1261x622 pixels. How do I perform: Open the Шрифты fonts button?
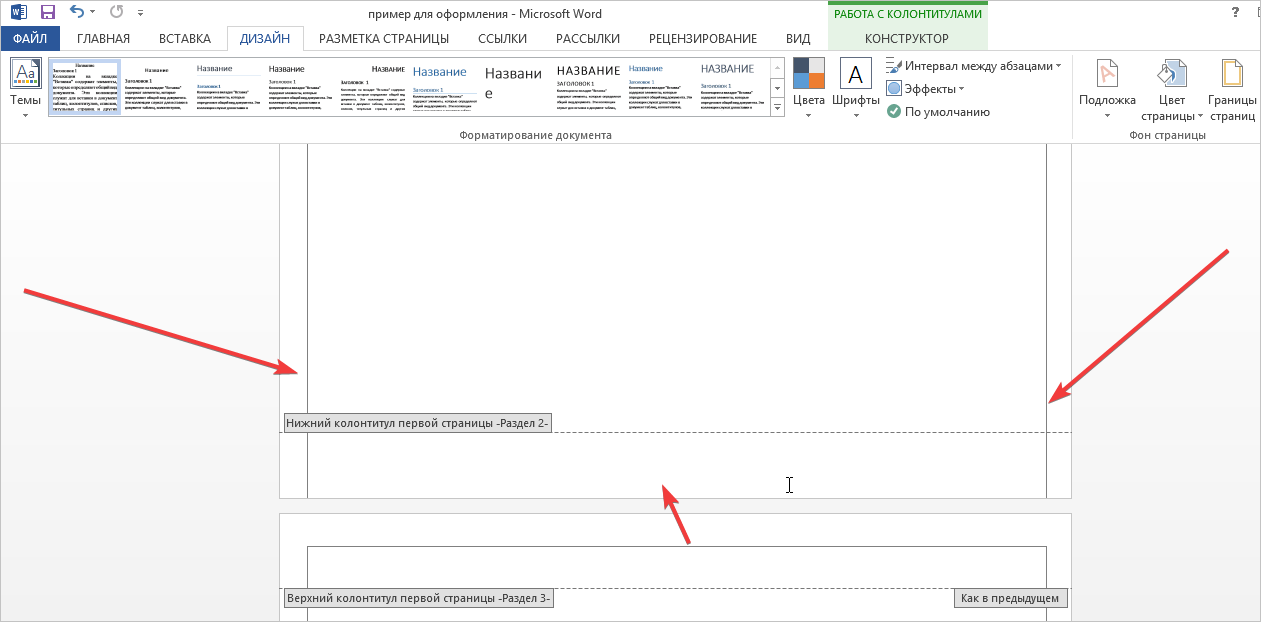coord(855,87)
